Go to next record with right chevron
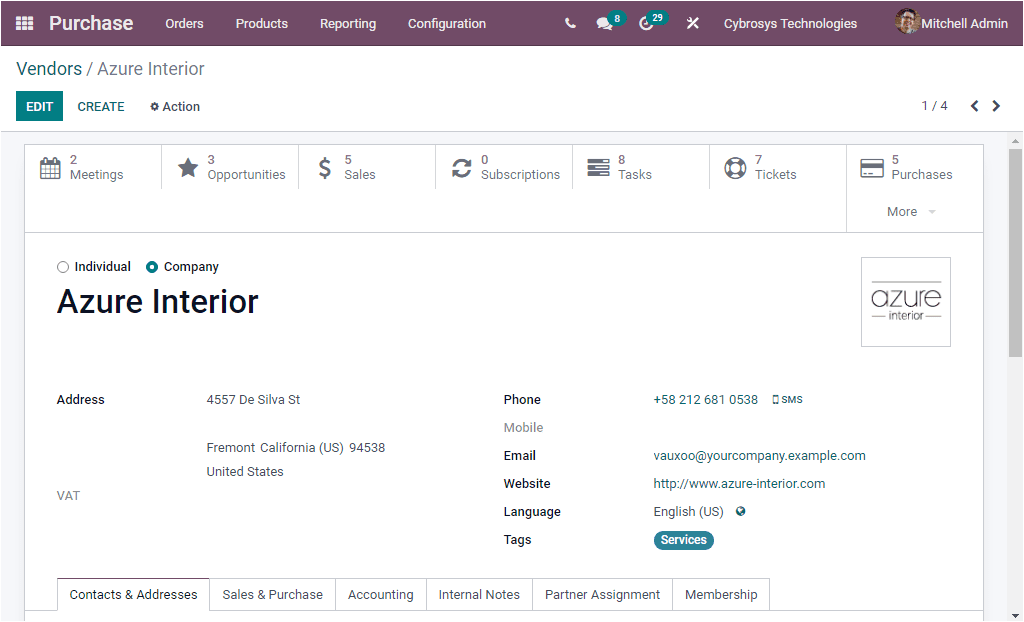Image resolution: width=1024 pixels, height=622 pixels. point(996,105)
